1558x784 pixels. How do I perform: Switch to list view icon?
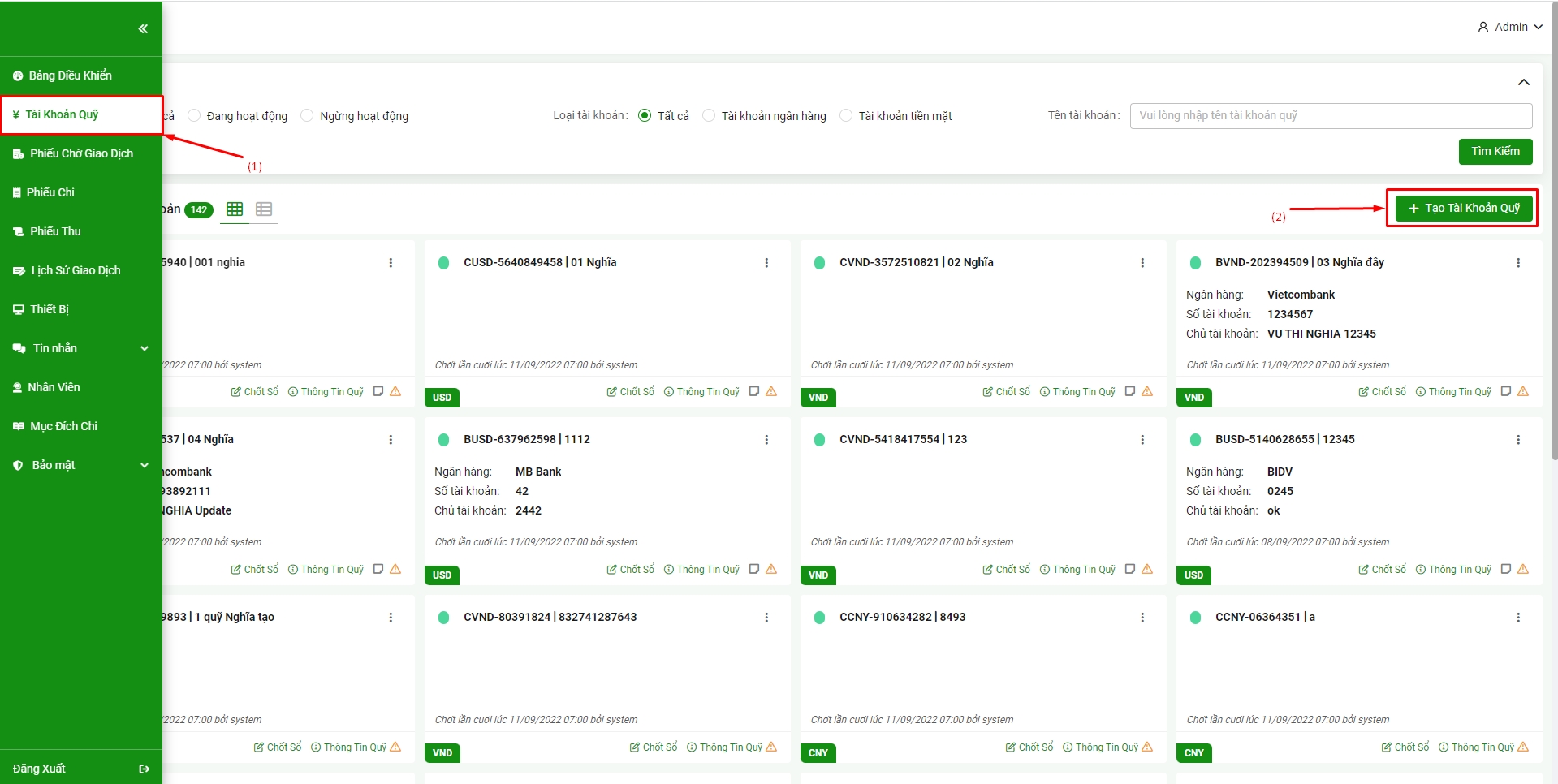[x=264, y=209]
